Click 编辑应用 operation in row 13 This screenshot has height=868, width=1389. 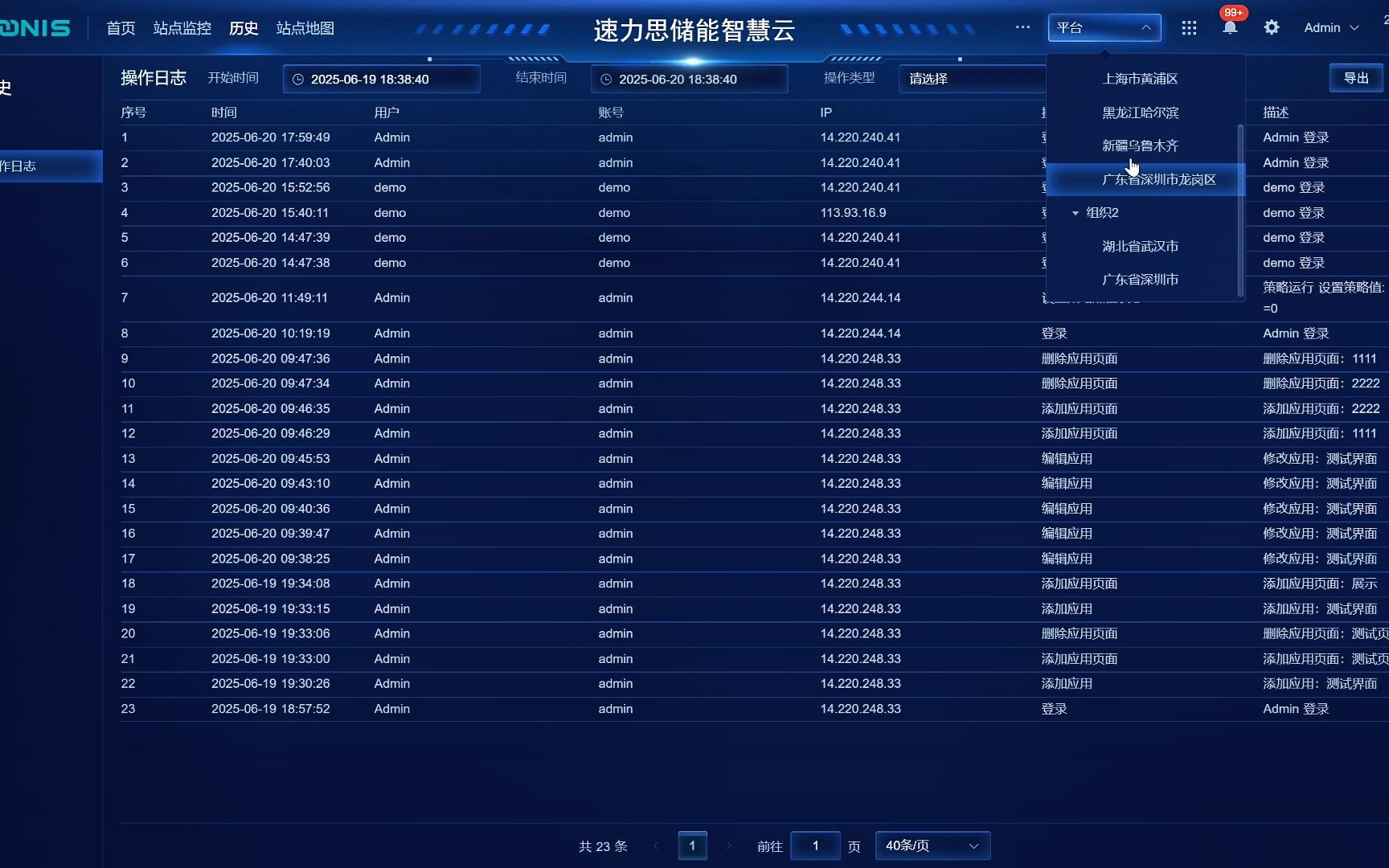[x=1067, y=459]
